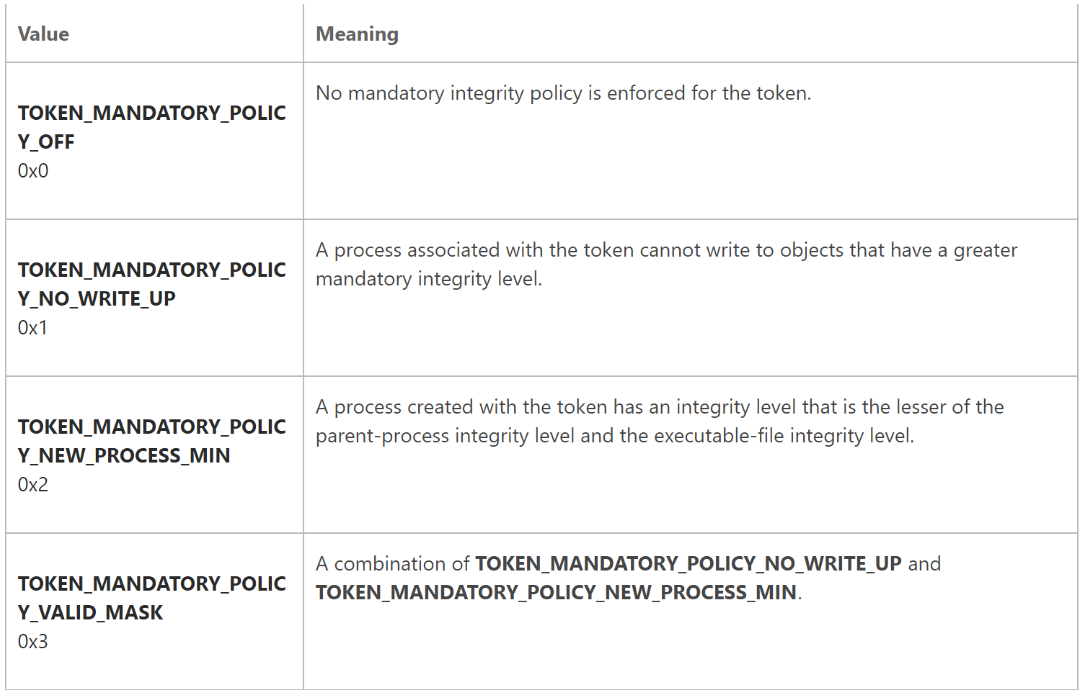Viewport: 1082px width, 697px height.
Task: Click the Value column header
Action: point(43,34)
